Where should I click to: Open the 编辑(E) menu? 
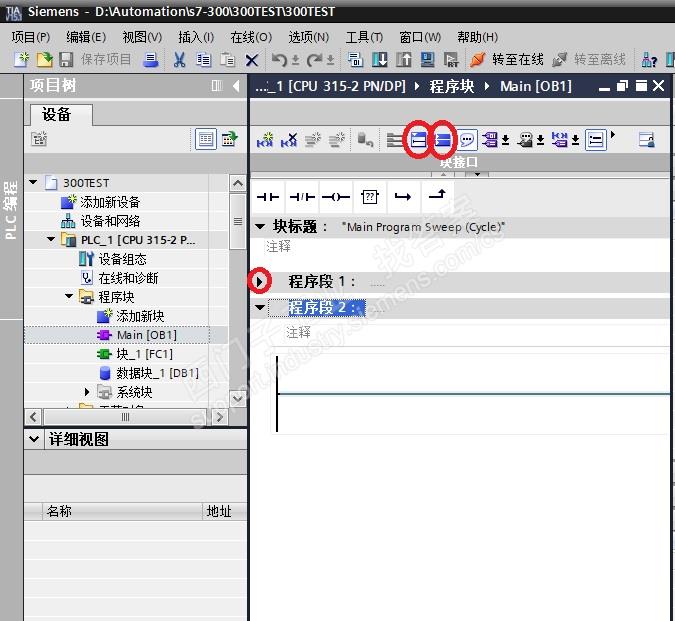tap(86, 37)
